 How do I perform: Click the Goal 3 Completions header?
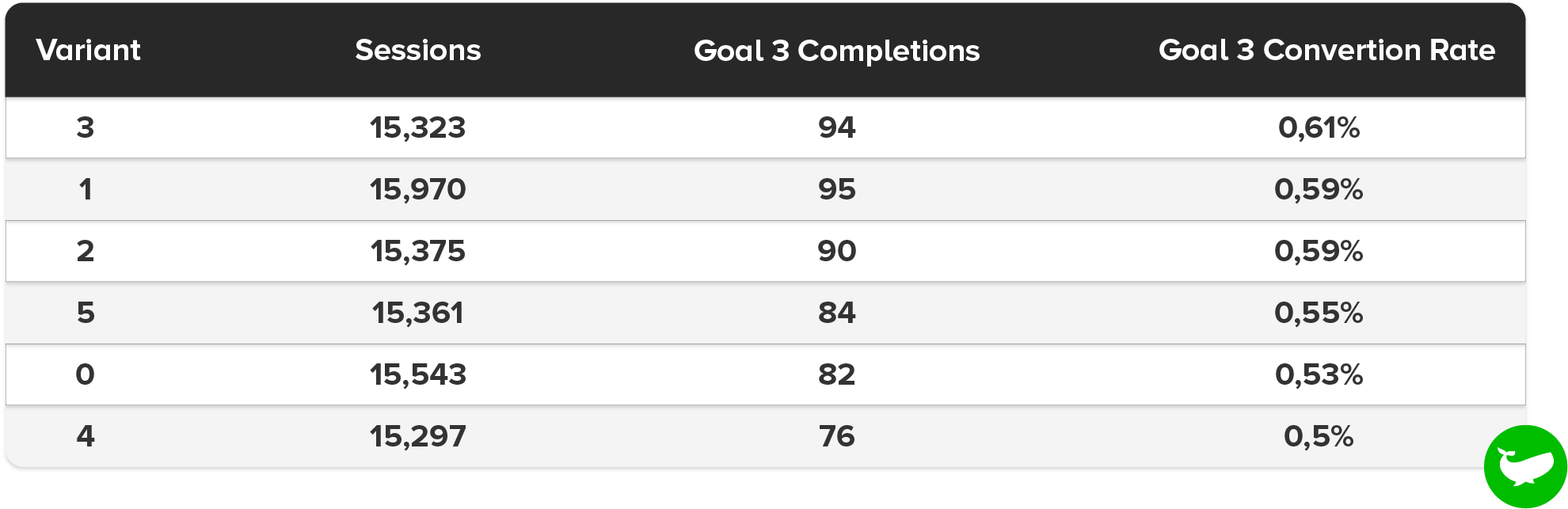tap(836, 51)
